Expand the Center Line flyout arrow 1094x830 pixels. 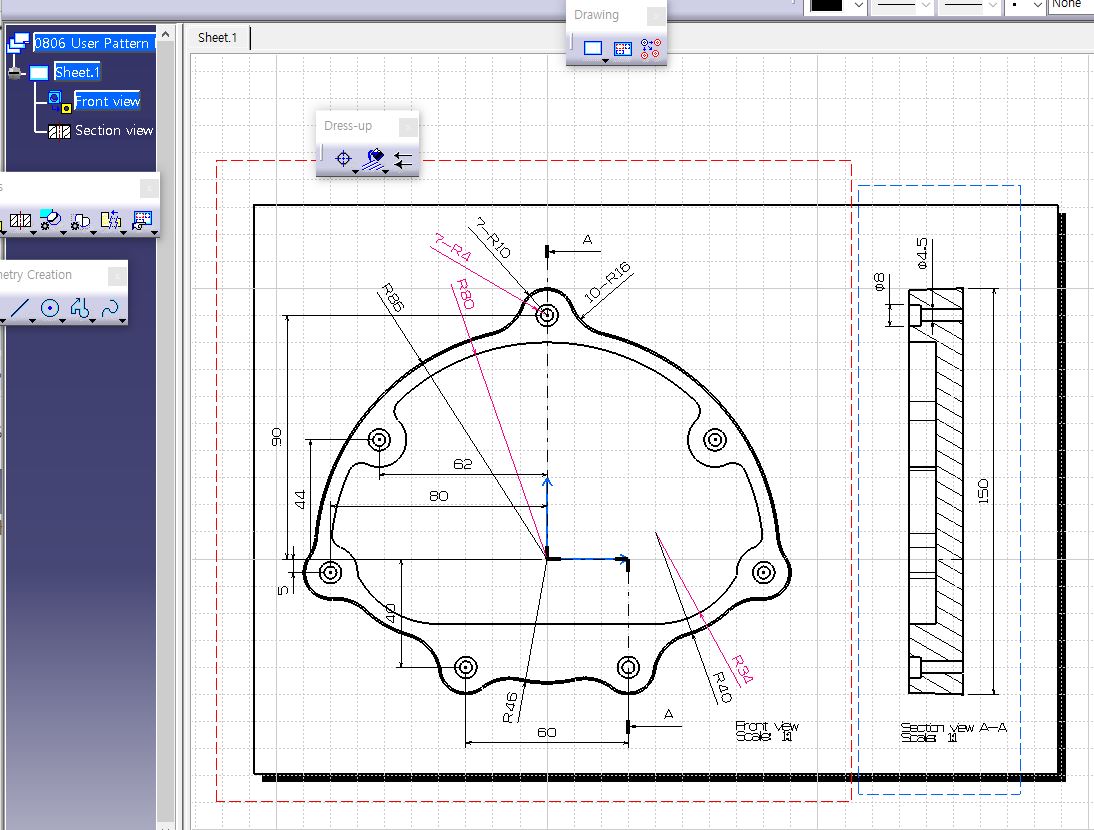pyautogui.click(x=355, y=172)
